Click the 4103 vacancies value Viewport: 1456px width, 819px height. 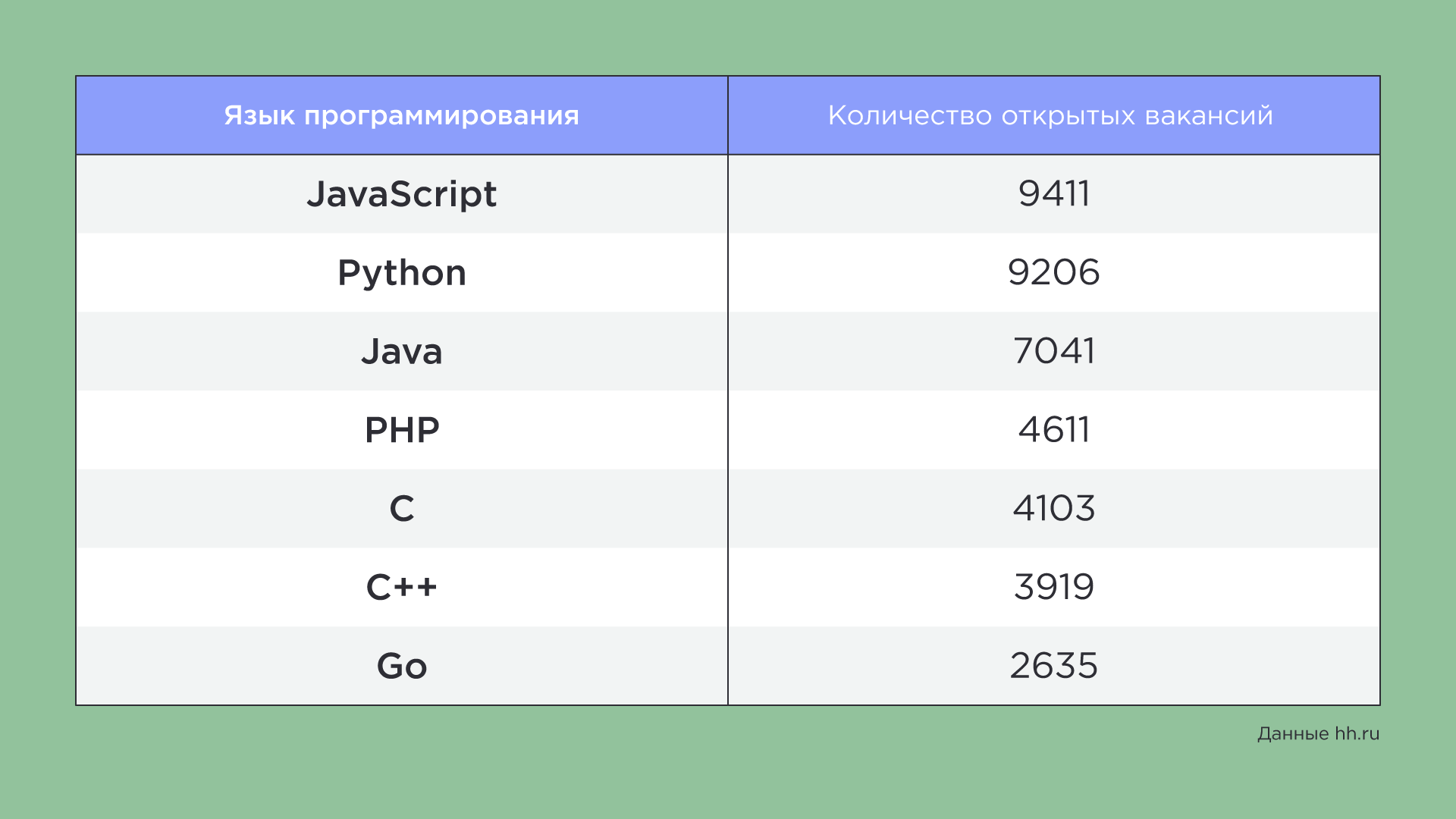[x=1053, y=509]
